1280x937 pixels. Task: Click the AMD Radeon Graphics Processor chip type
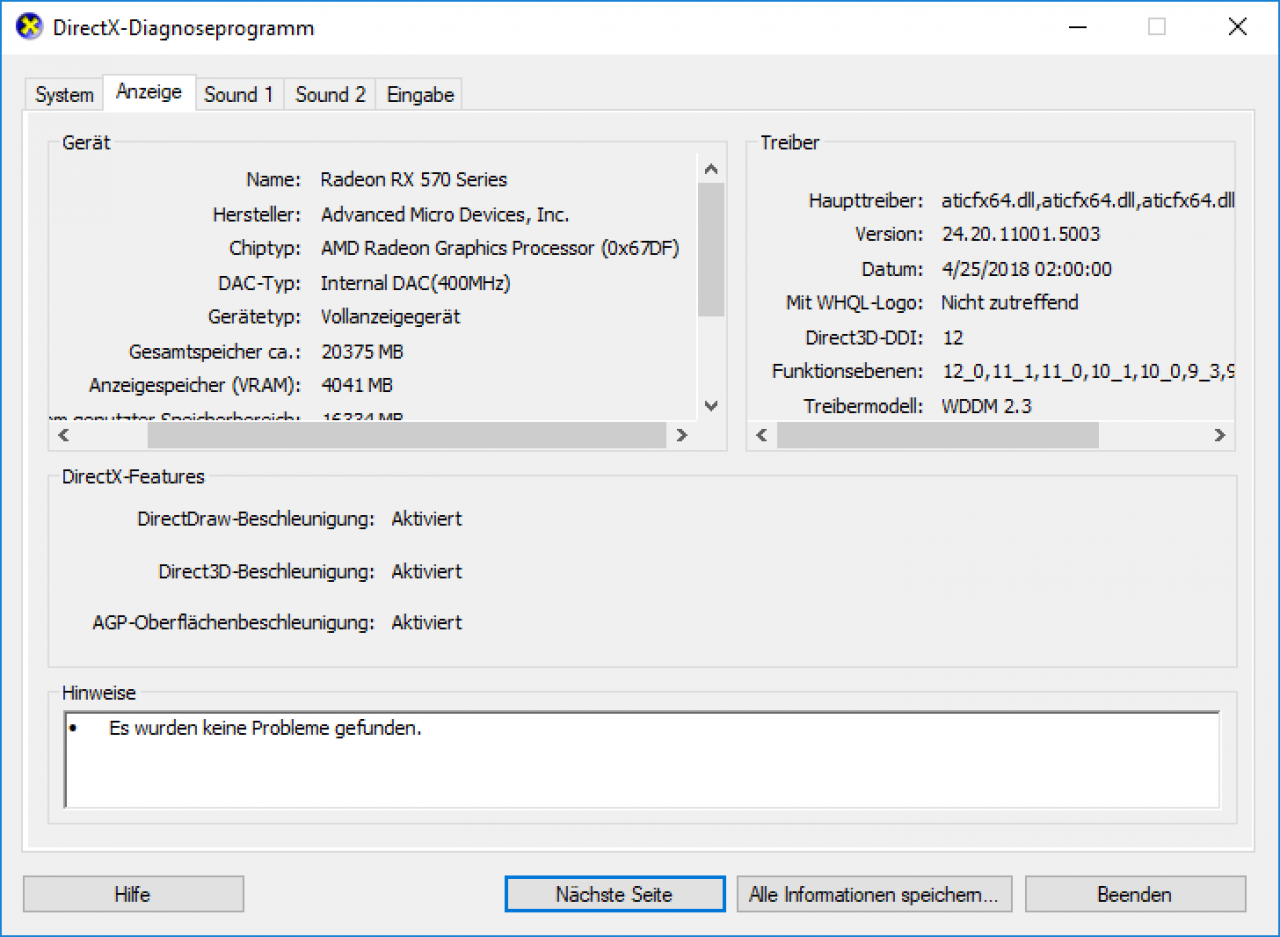[x=500, y=249]
